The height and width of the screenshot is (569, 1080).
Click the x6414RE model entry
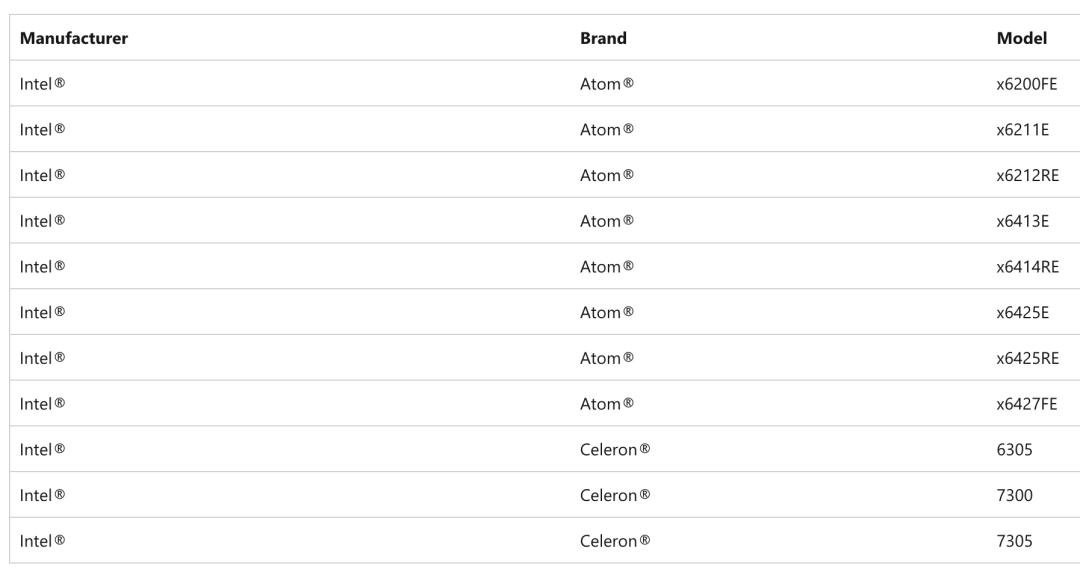tap(1027, 267)
